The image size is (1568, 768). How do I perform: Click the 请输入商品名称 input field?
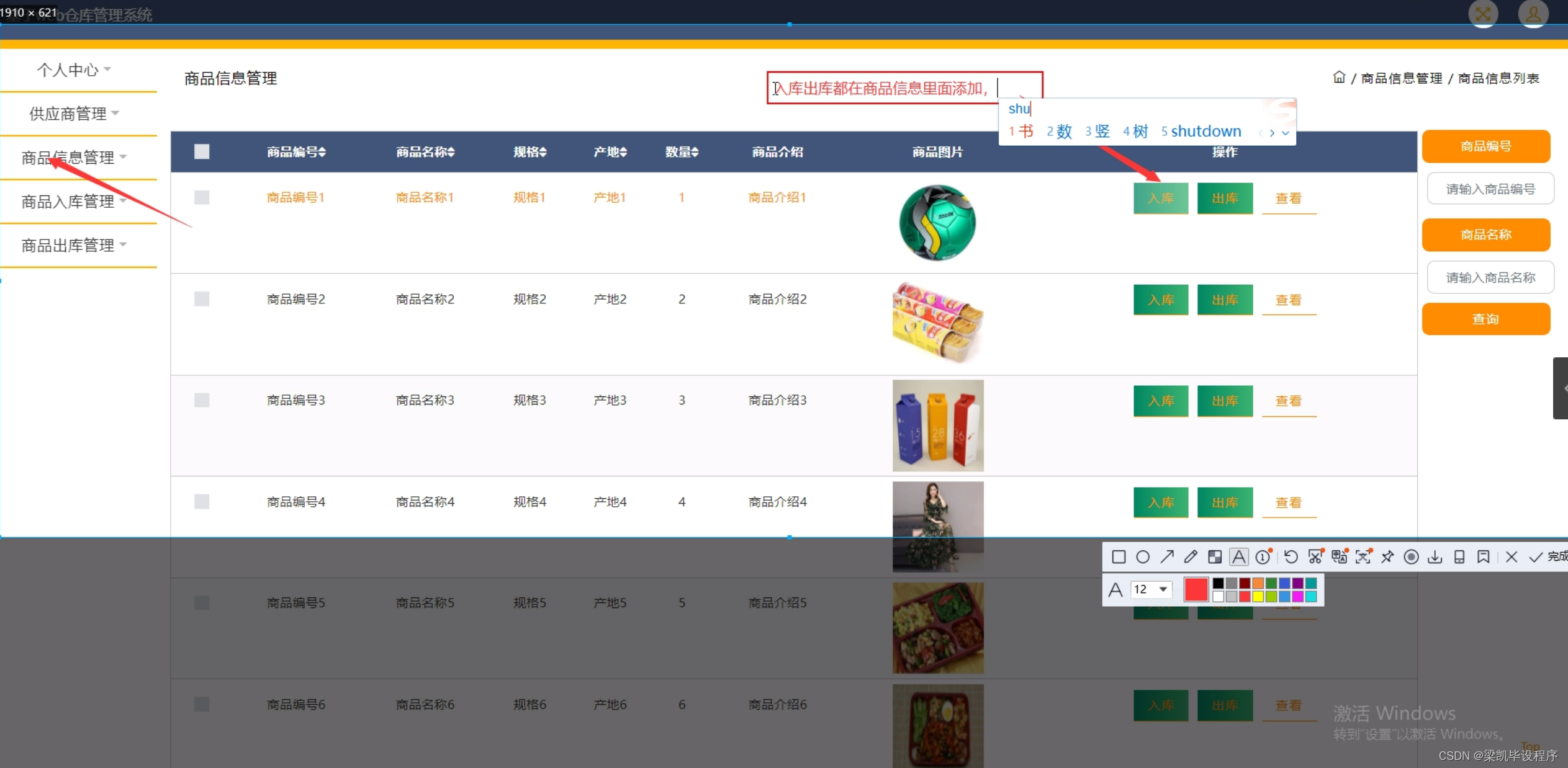[x=1490, y=277]
